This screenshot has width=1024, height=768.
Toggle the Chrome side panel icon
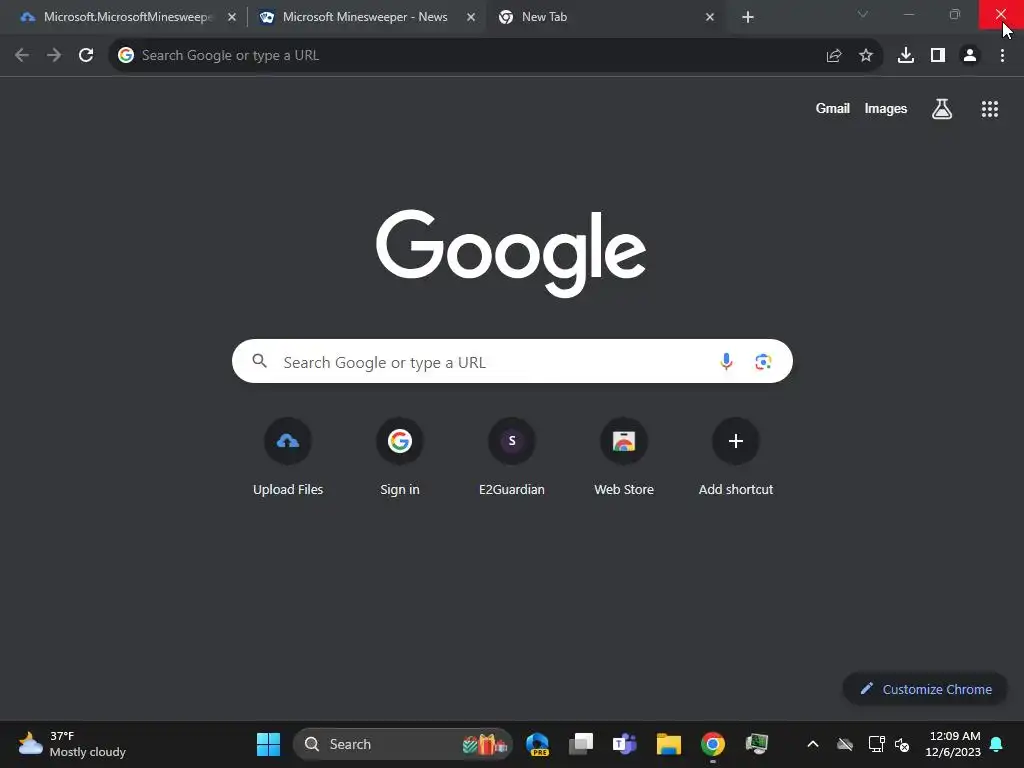tap(938, 56)
